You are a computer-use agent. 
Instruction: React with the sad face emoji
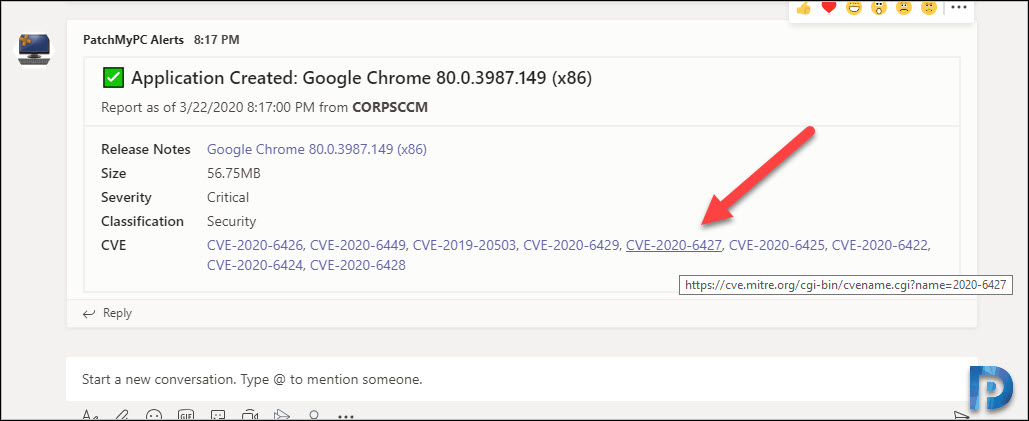pos(904,8)
